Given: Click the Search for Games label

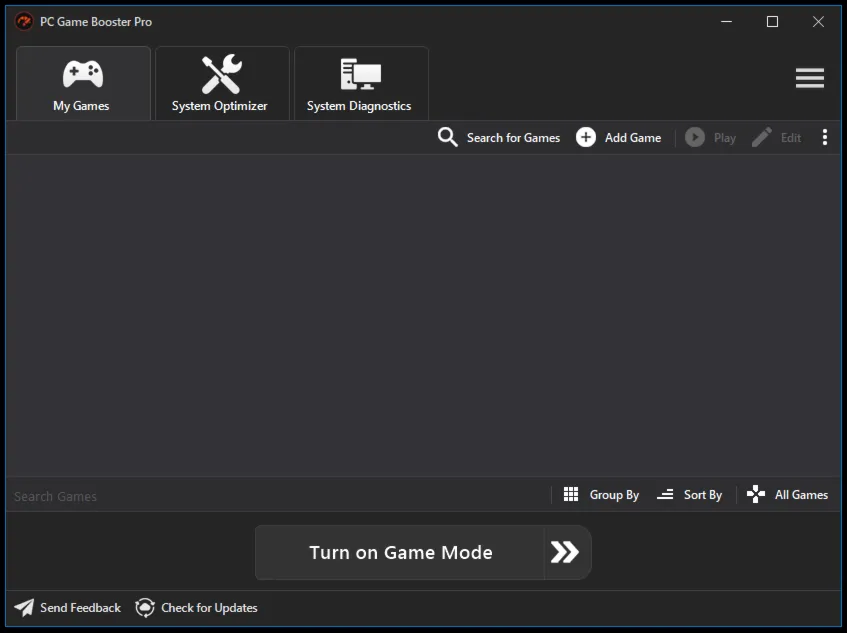Looking at the screenshot, I should tap(513, 138).
